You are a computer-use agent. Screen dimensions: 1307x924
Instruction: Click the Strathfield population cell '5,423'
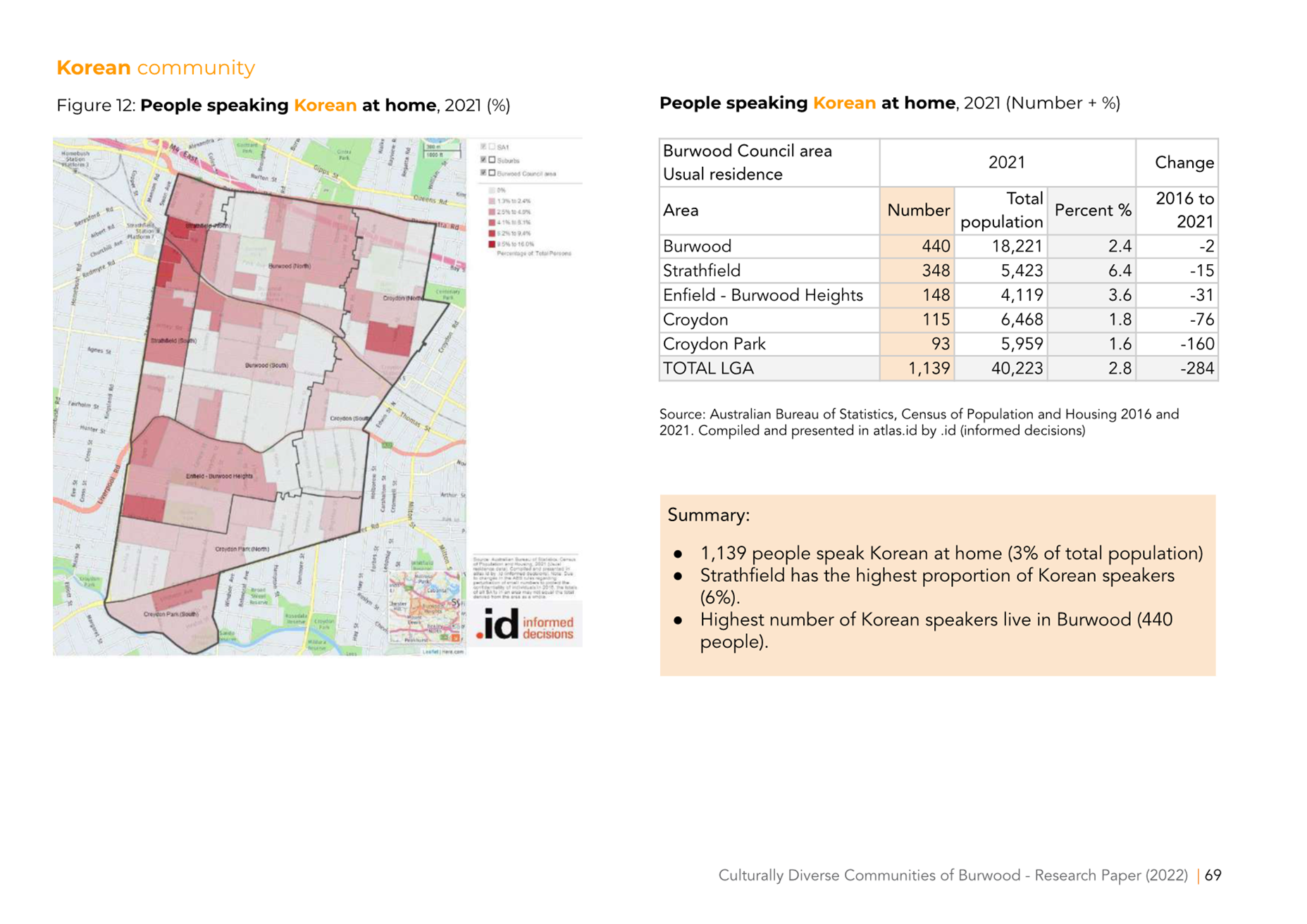(x=1001, y=271)
